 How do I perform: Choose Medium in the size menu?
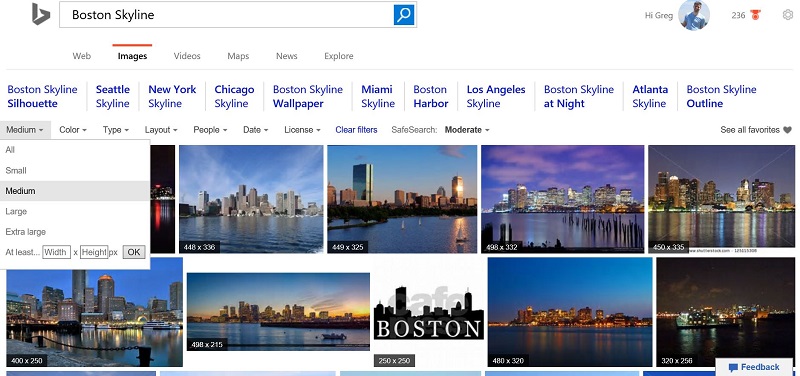point(75,191)
